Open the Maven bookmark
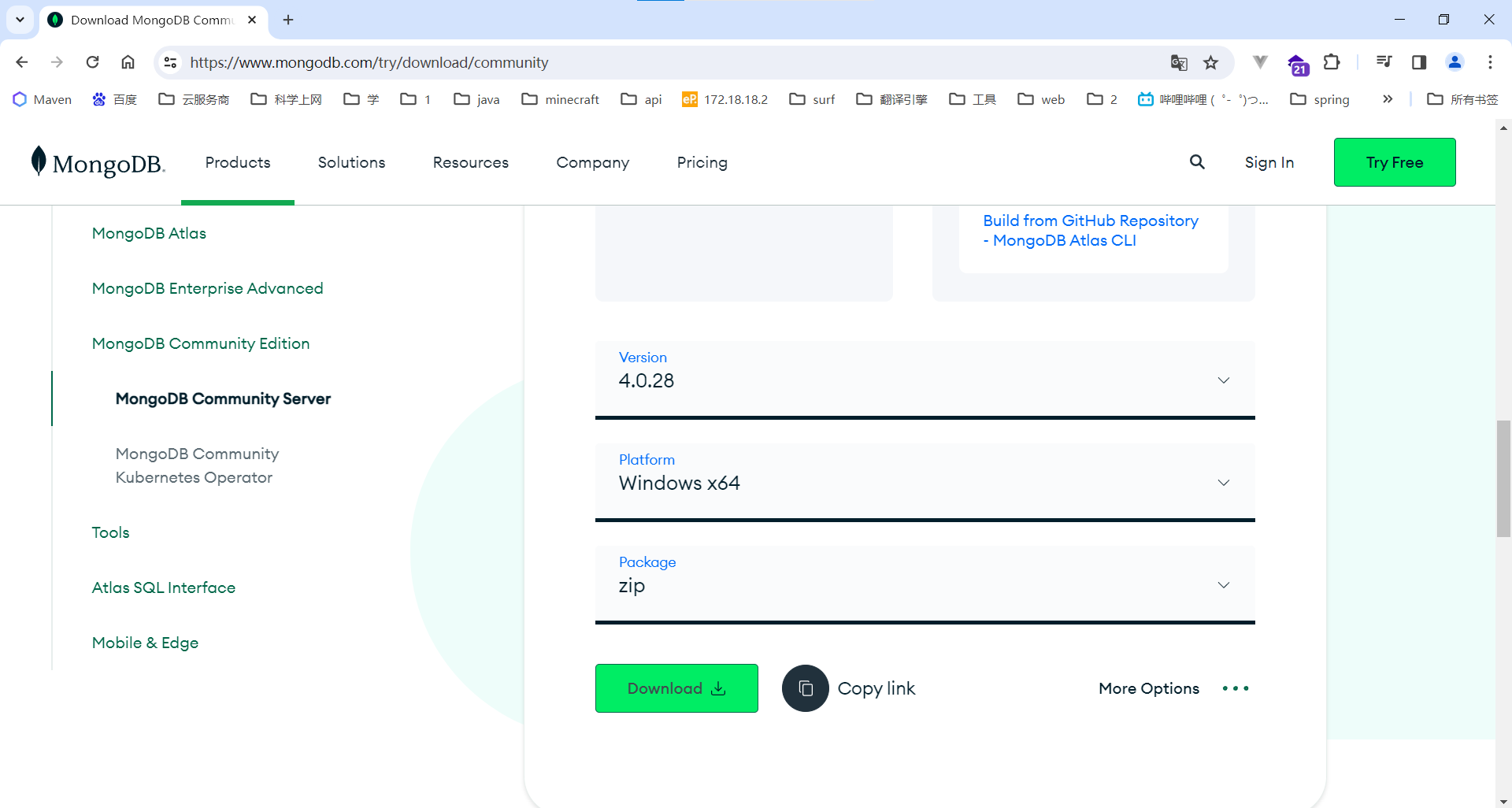 pos(43,99)
